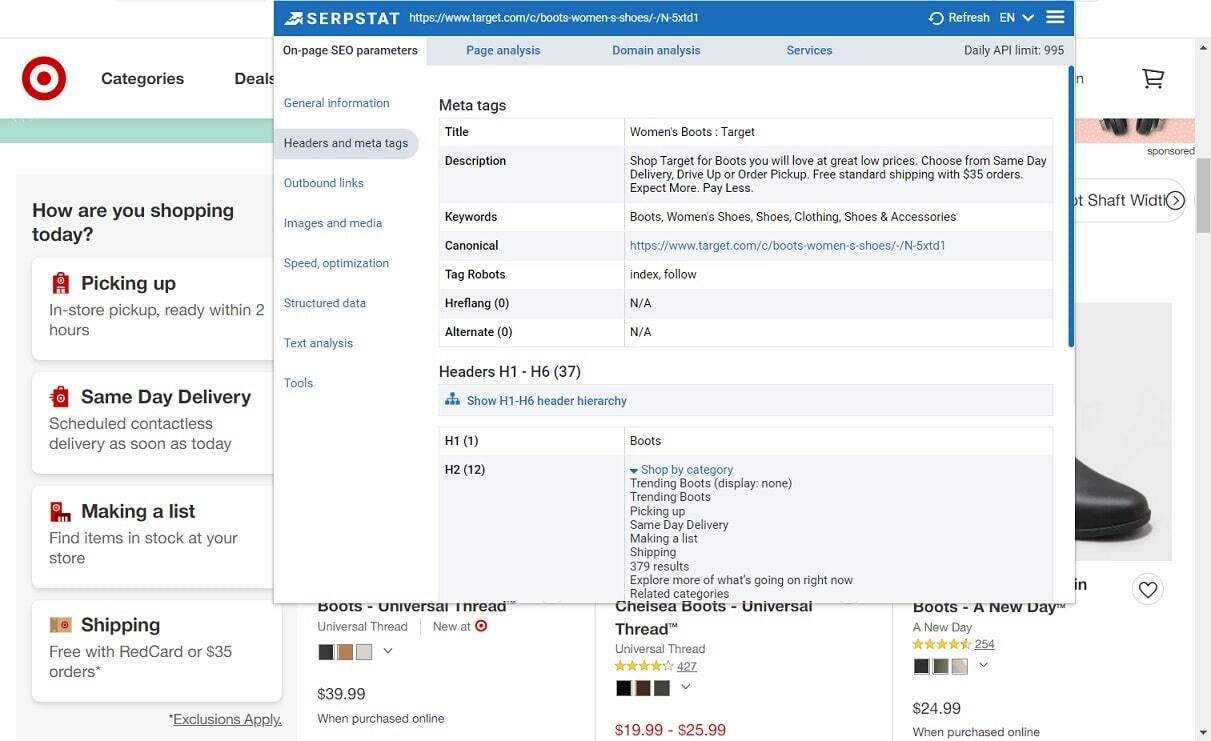The height and width of the screenshot is (741, 1211).
Task: Click the Shipping box icon
Action: pyautogui.click(x=61, y=625)
